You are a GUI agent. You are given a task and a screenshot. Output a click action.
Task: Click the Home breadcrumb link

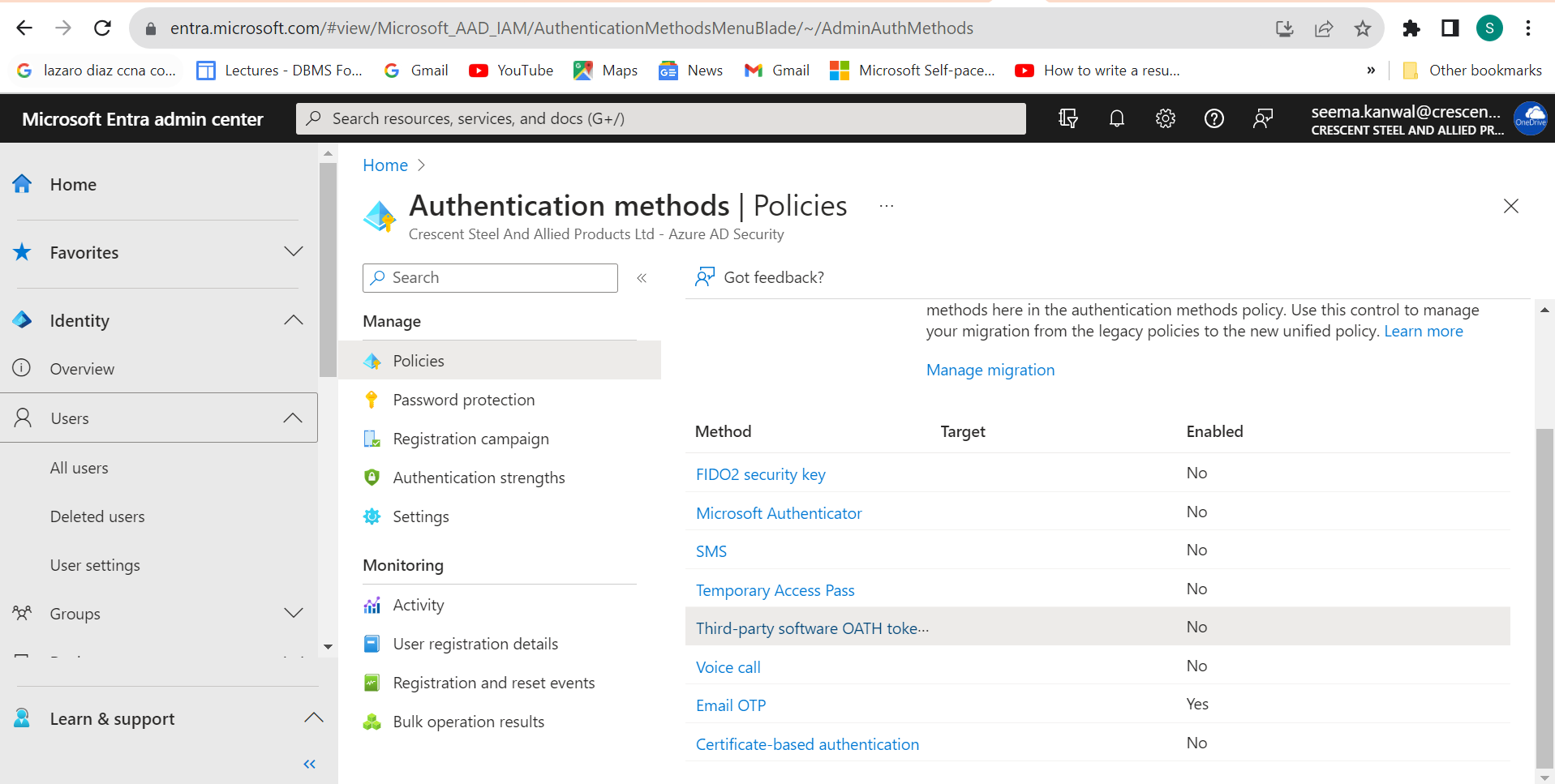coord(385,165)
